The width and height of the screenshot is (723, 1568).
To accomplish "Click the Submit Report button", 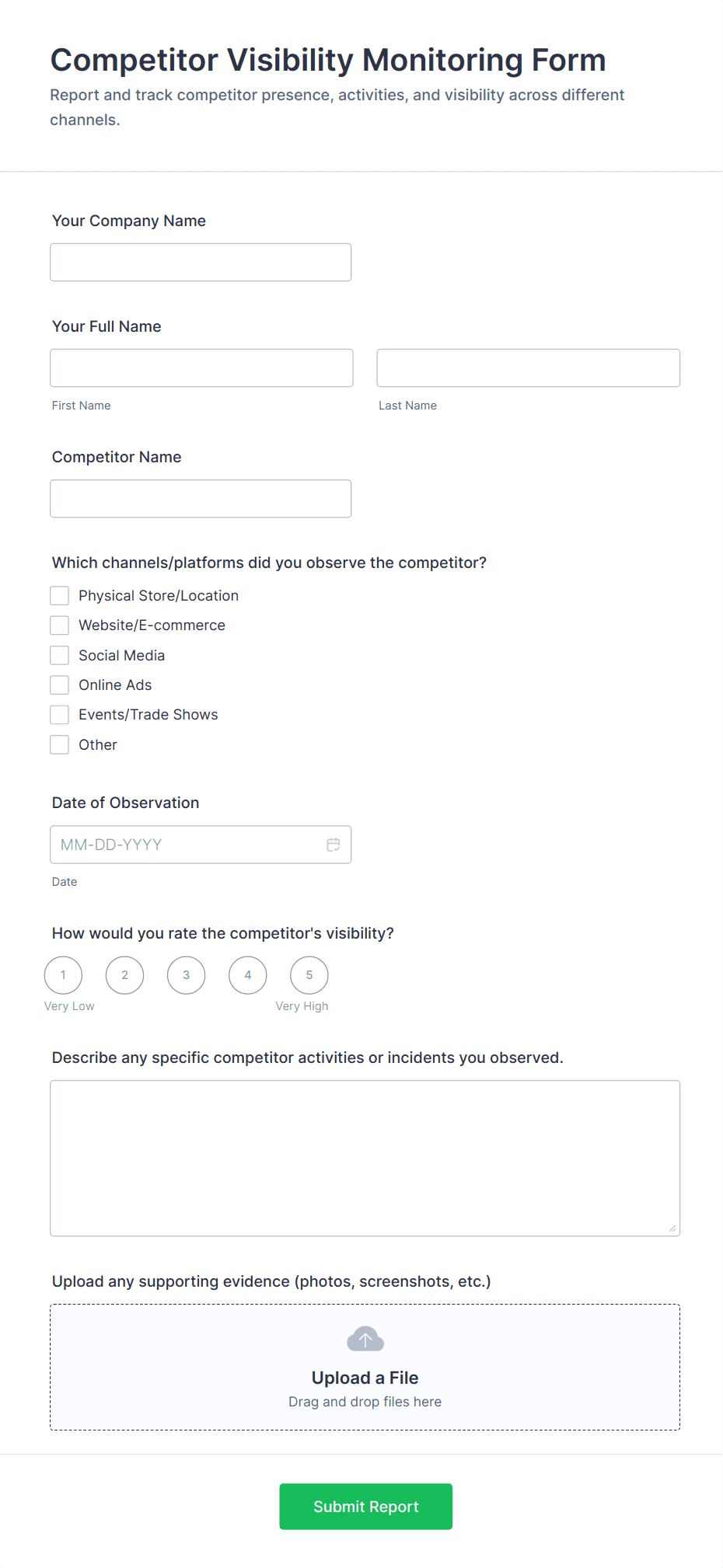I will click(x=365, y=1506).
